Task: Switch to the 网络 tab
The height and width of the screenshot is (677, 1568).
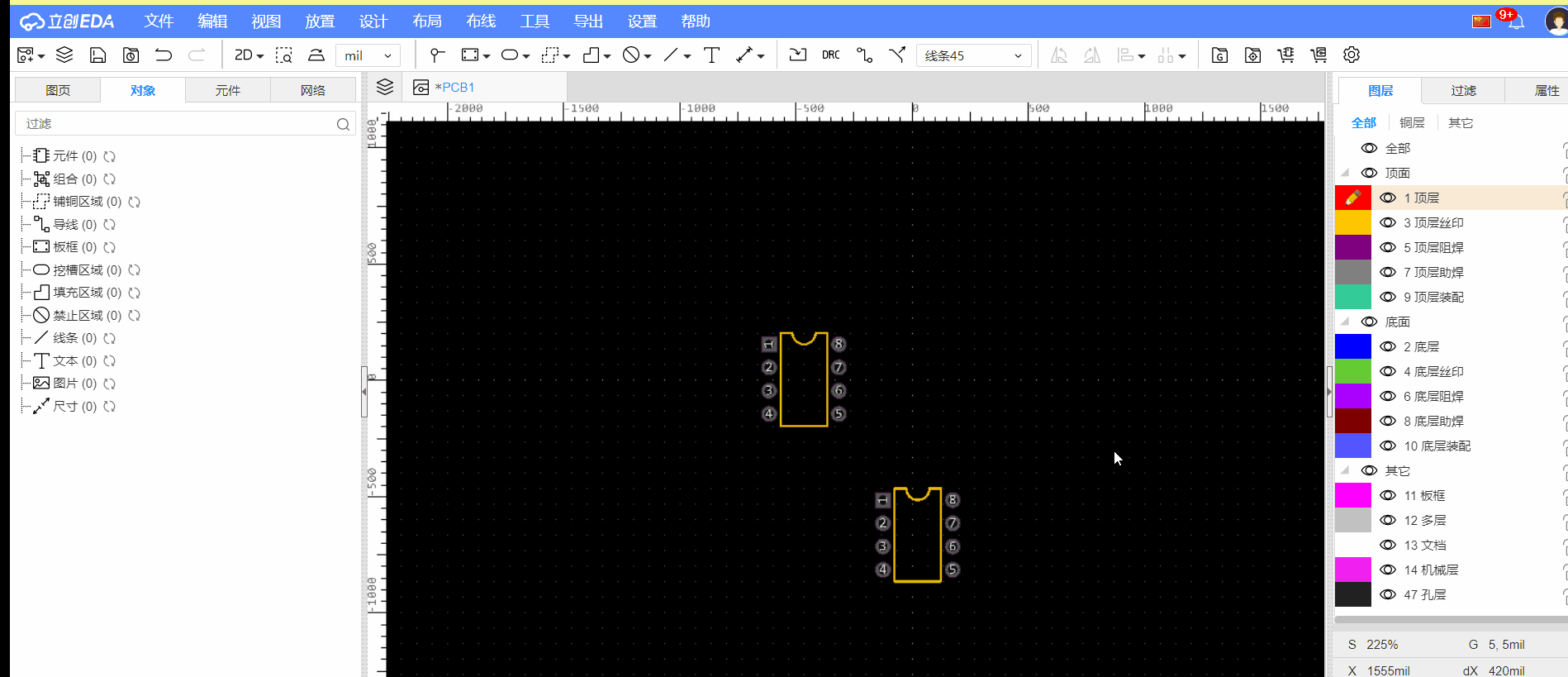Action: [x=313, y=90]
